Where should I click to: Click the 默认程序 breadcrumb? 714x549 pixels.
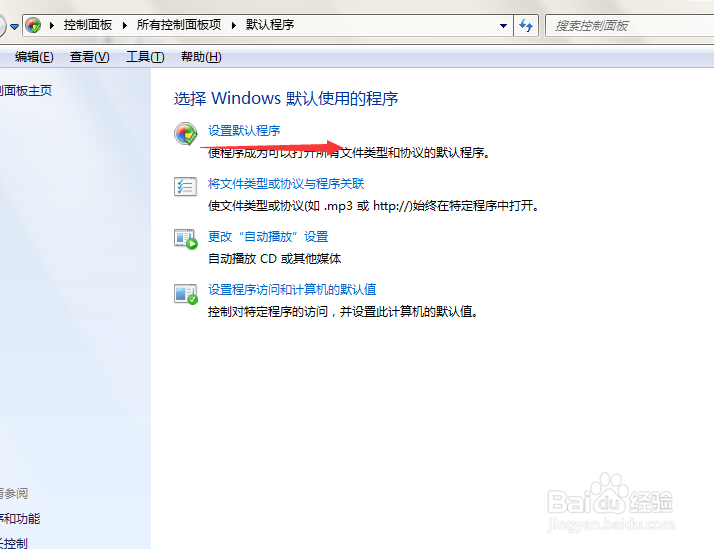270,25
